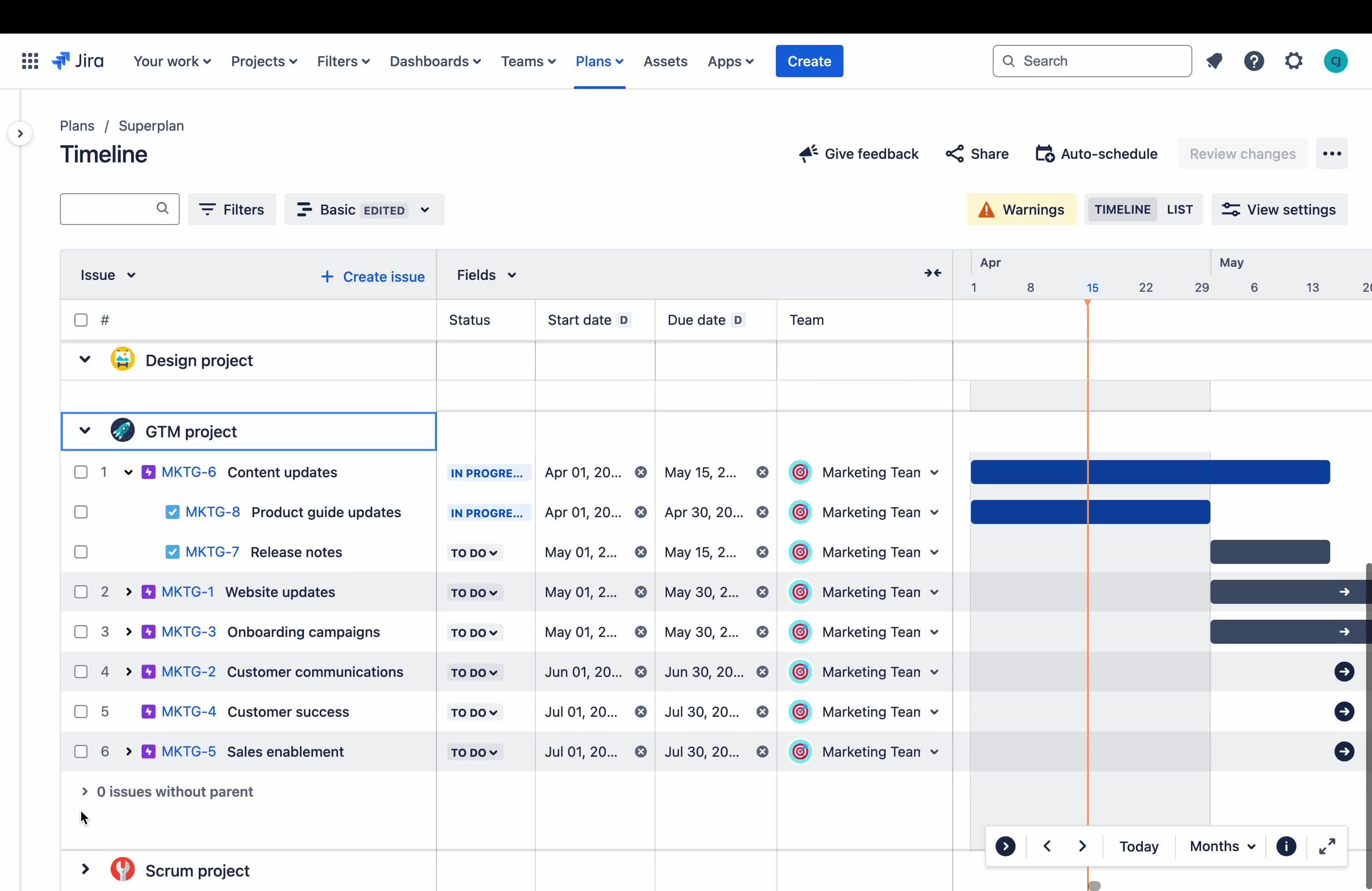
Task: Open the Share dialog
Action: pyautogui.click(x=976, y=154)
